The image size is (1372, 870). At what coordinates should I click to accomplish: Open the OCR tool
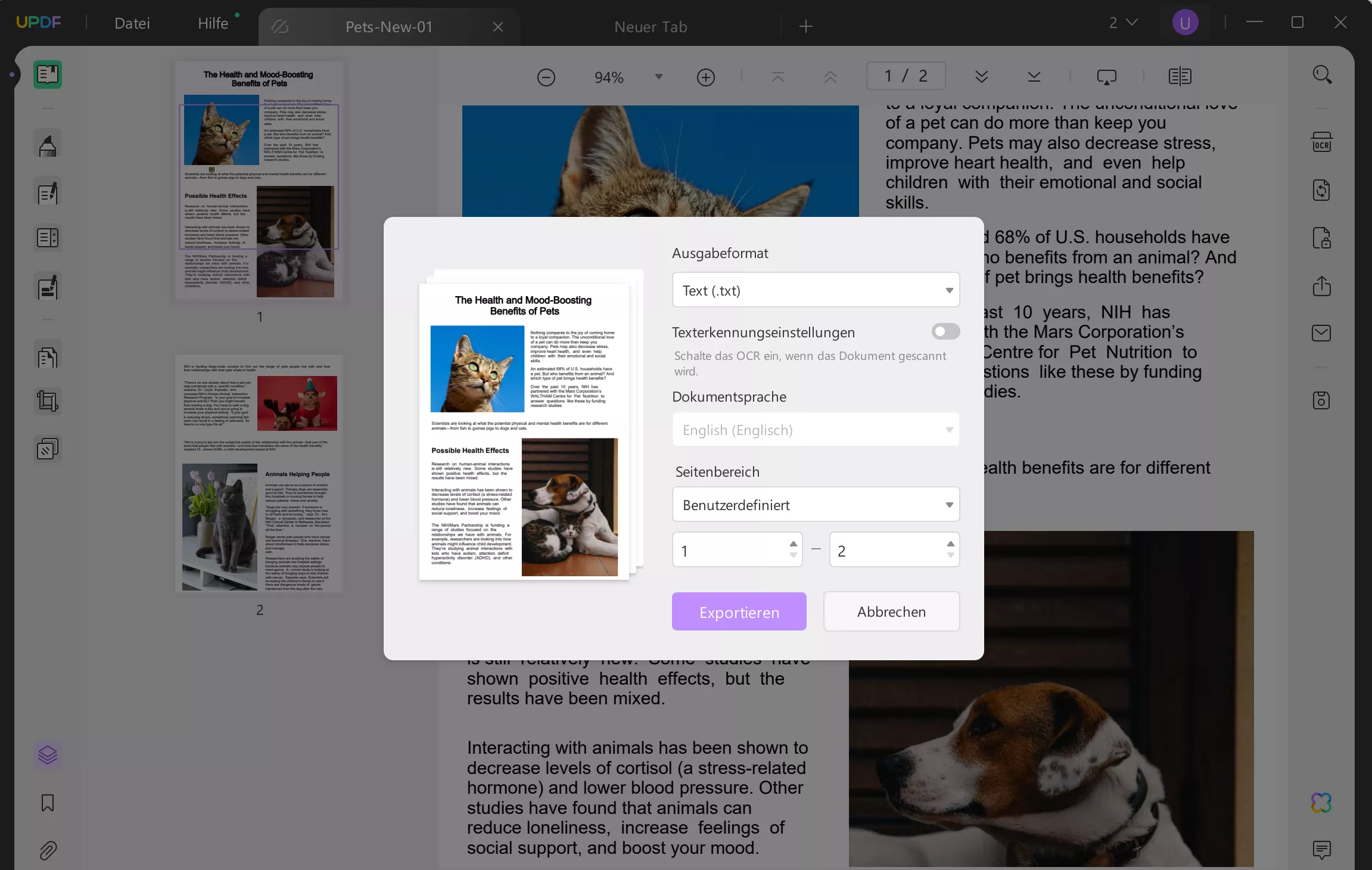pos(1322,142)
